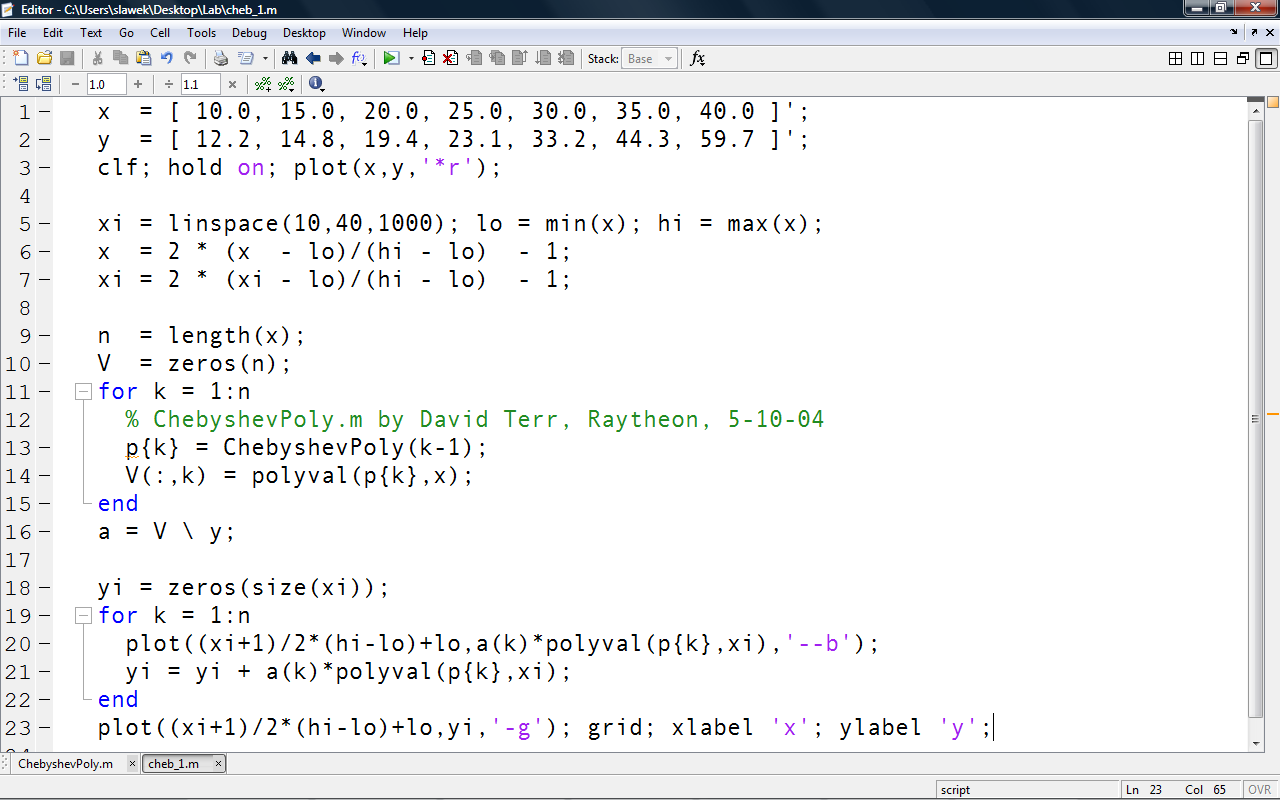Image resolution: width=1280 pixels, height=800 pixels.
Task: Float the documents with the cascade icon
Action: [x=1243, y=59]
